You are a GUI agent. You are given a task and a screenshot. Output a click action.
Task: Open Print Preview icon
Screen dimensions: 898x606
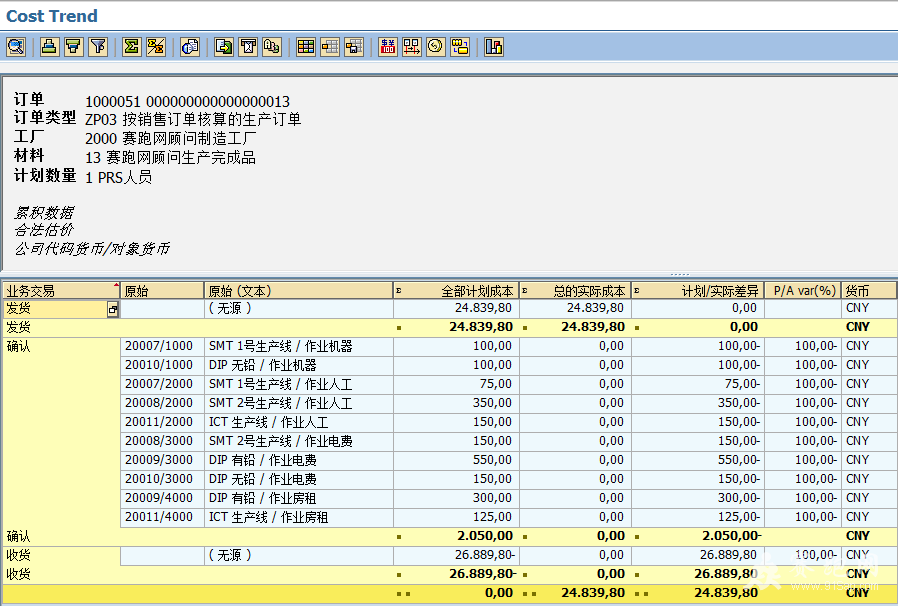coord(190,47)
